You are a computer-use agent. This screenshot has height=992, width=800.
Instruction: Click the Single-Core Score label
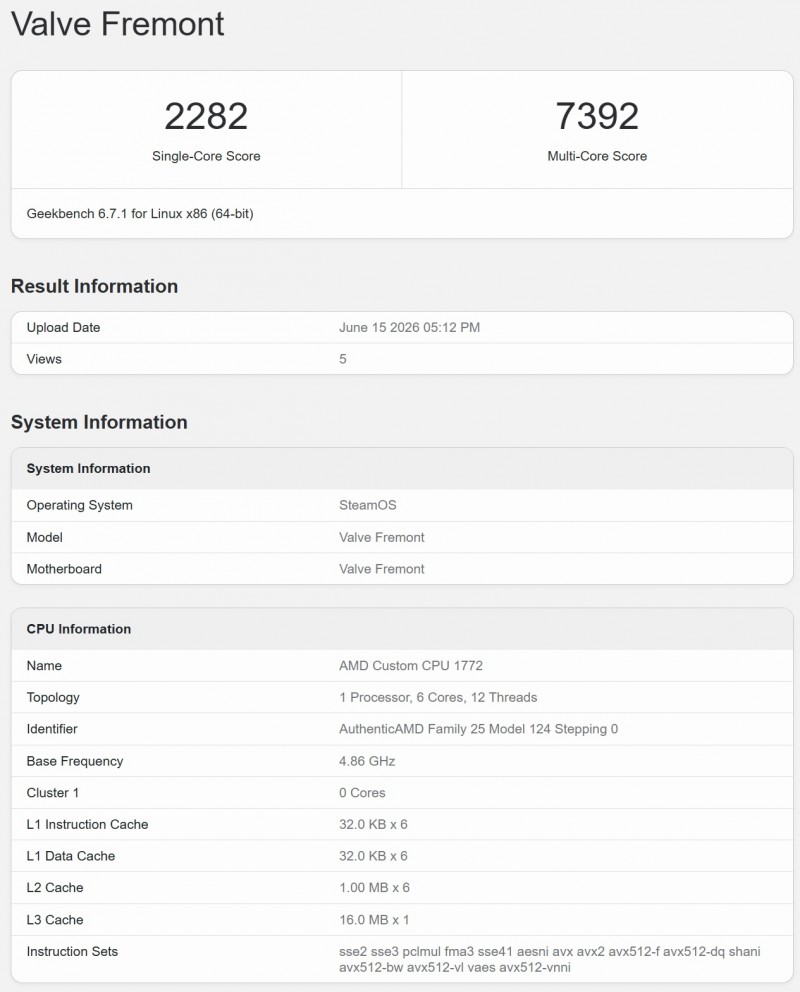tap(206, 156)
